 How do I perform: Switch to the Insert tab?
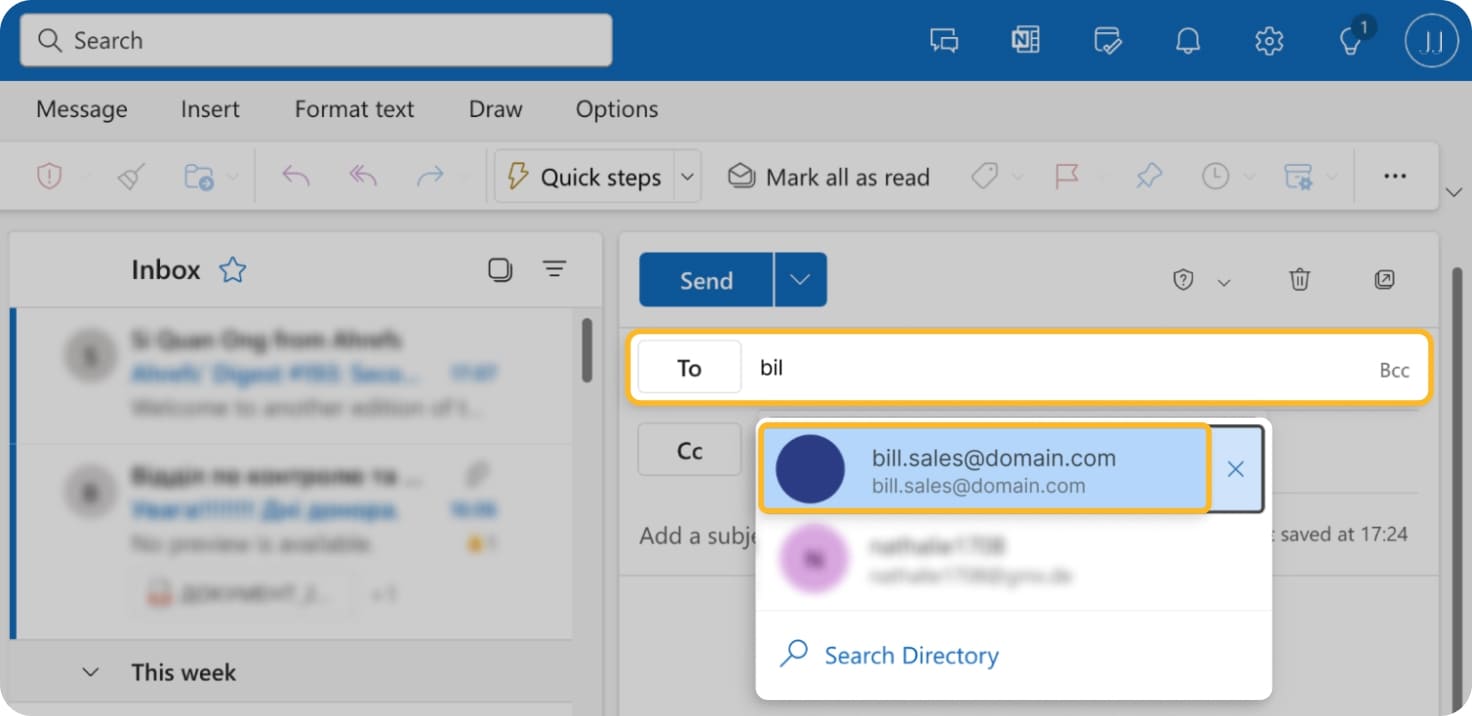[210, 109]
